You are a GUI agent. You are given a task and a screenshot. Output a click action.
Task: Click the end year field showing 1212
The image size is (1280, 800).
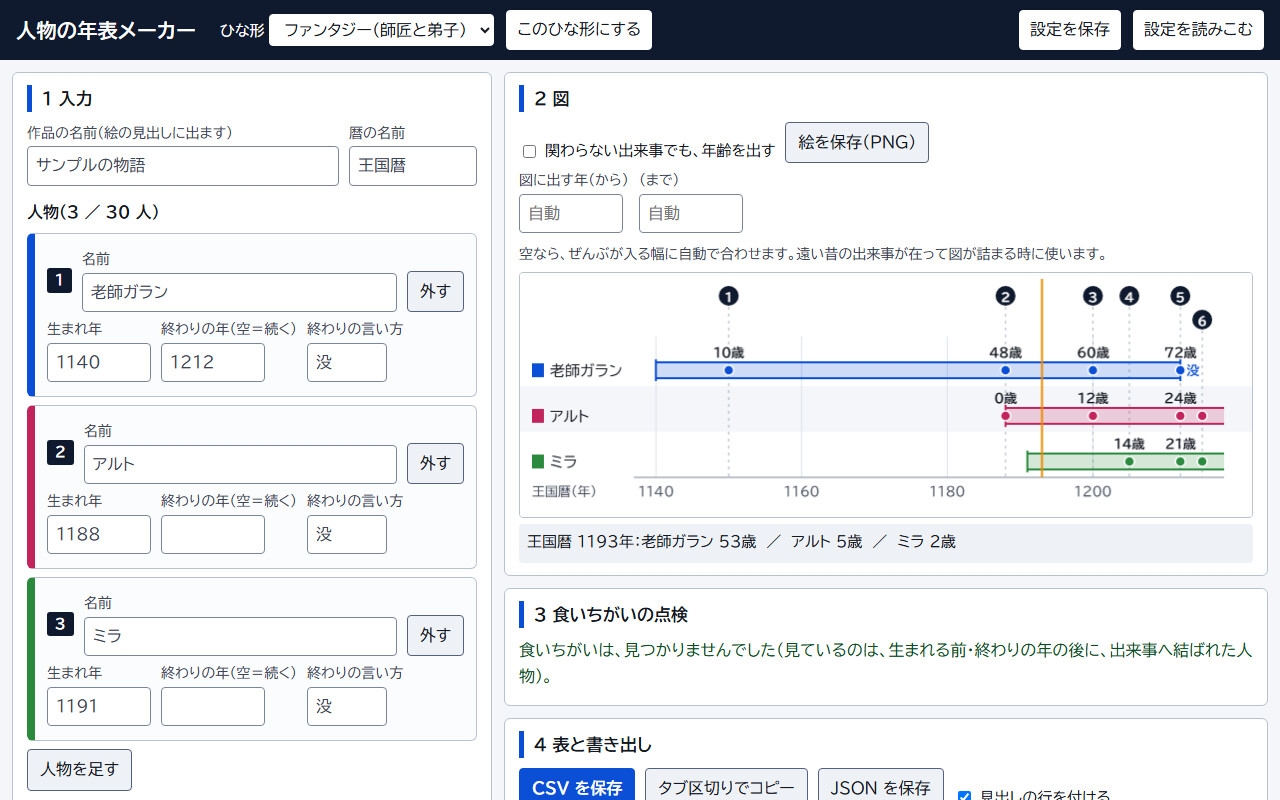coord(213,362)
